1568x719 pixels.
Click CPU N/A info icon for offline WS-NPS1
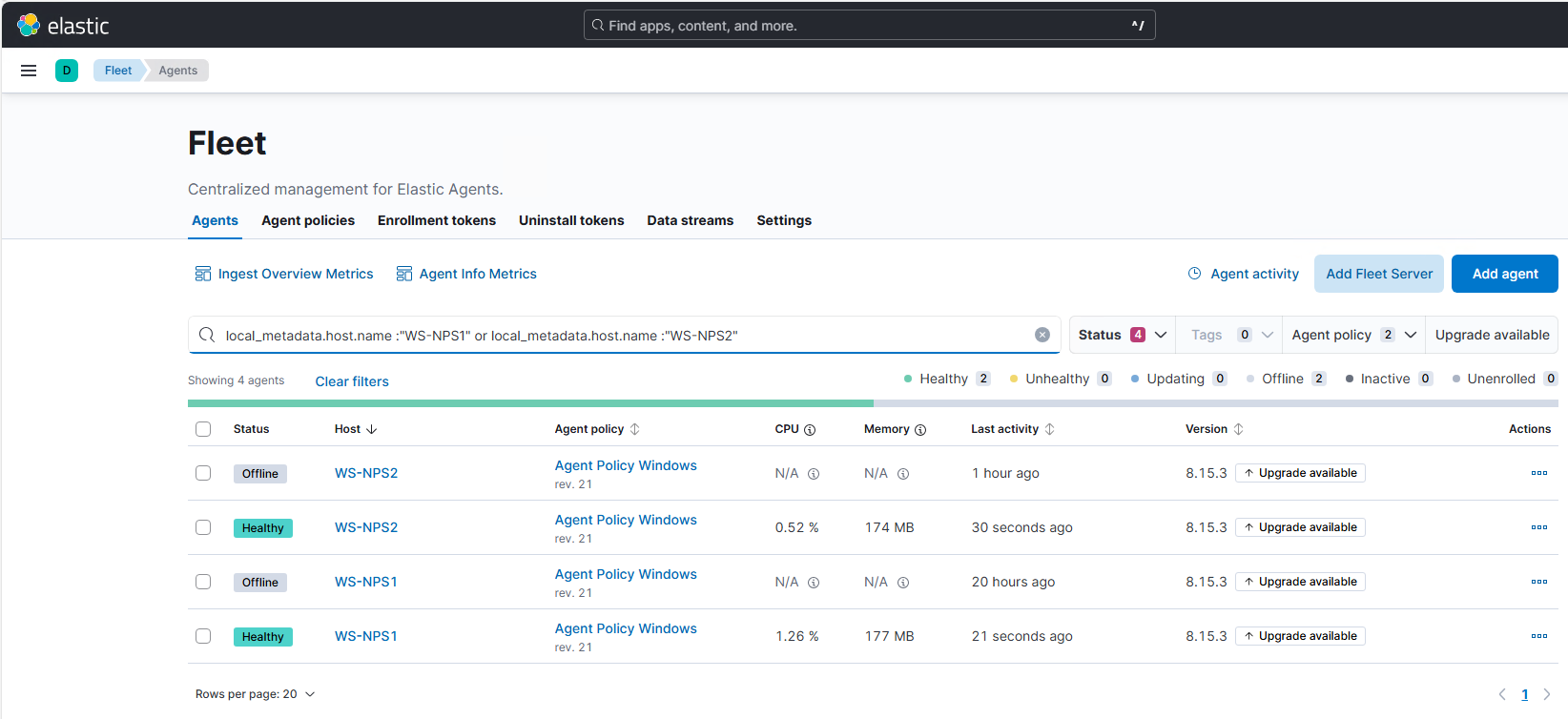pyautogui.click(x=814, y=583)
